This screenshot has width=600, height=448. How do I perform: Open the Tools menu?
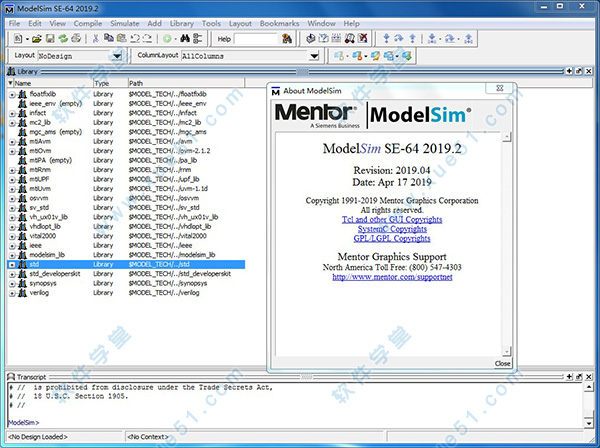point(211,23)
